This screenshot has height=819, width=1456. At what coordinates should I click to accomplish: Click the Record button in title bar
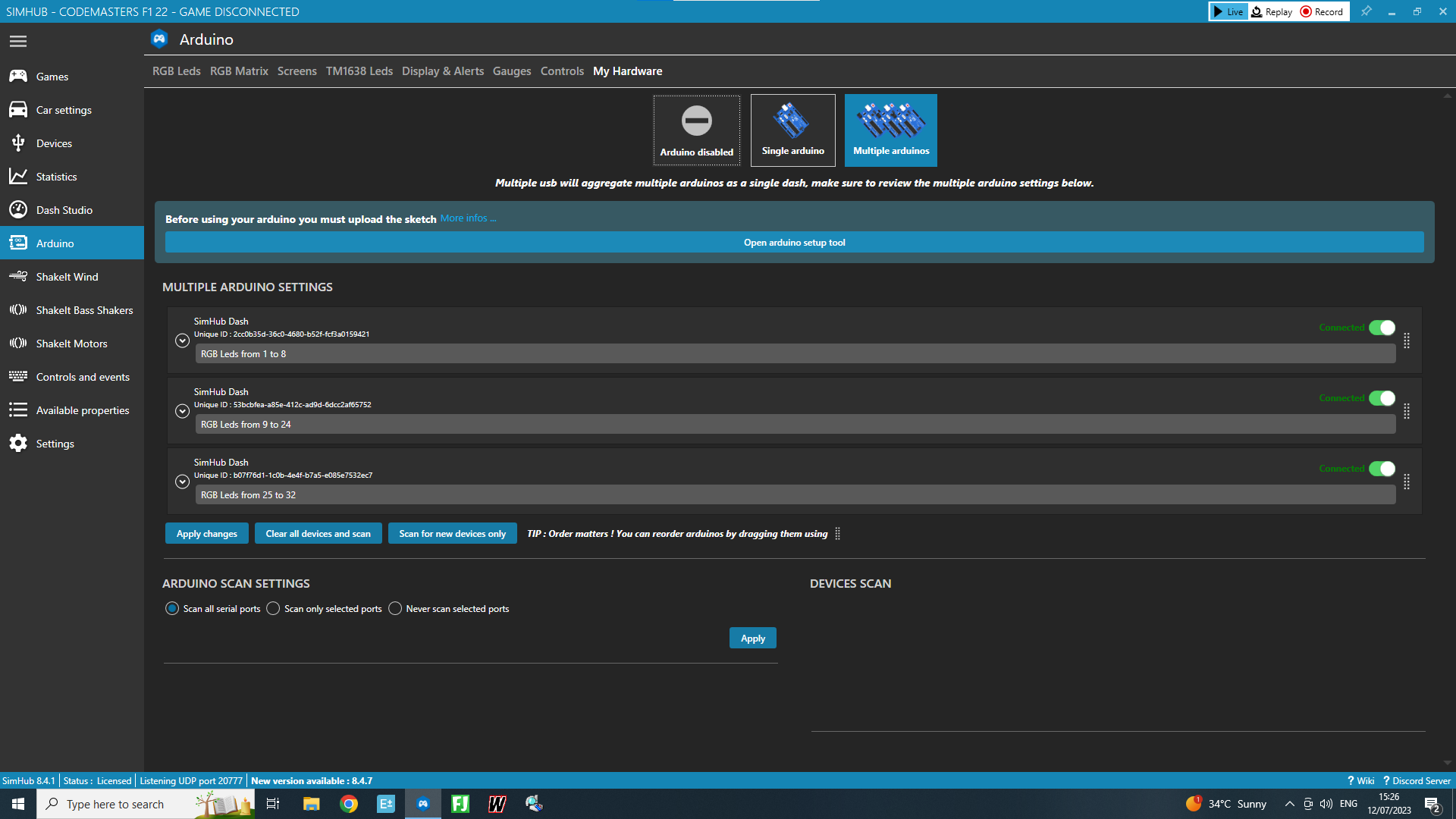click(x=1322, y=11)
